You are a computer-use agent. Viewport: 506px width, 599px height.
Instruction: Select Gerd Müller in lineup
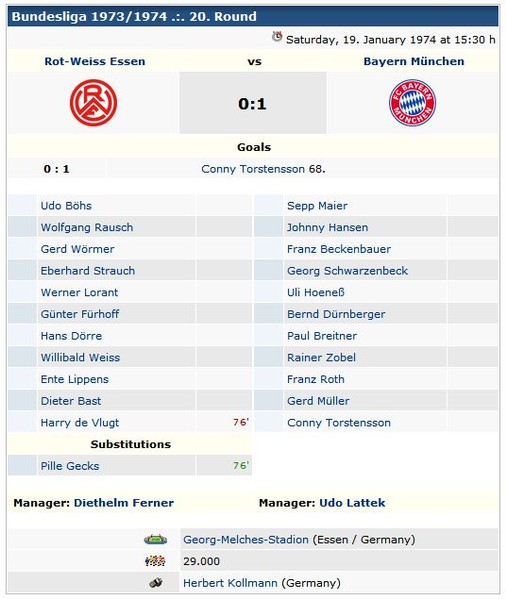tap(318, 401)
